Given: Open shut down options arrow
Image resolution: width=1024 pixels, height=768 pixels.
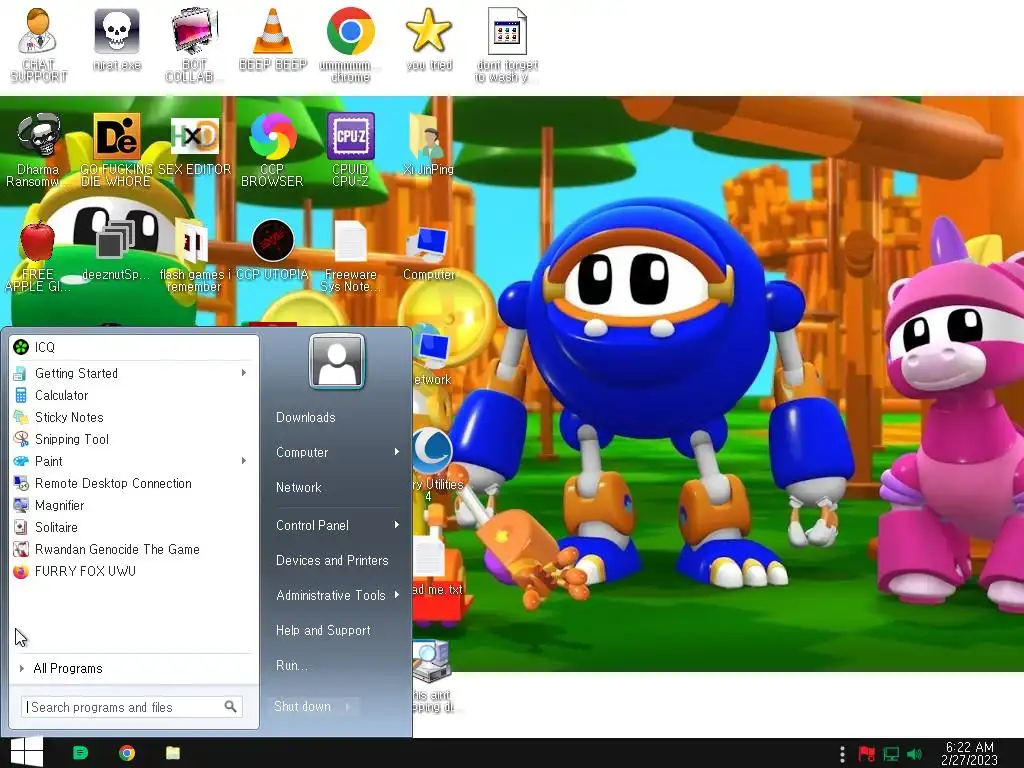Looking at the screenshot, I should coord(348,707).
